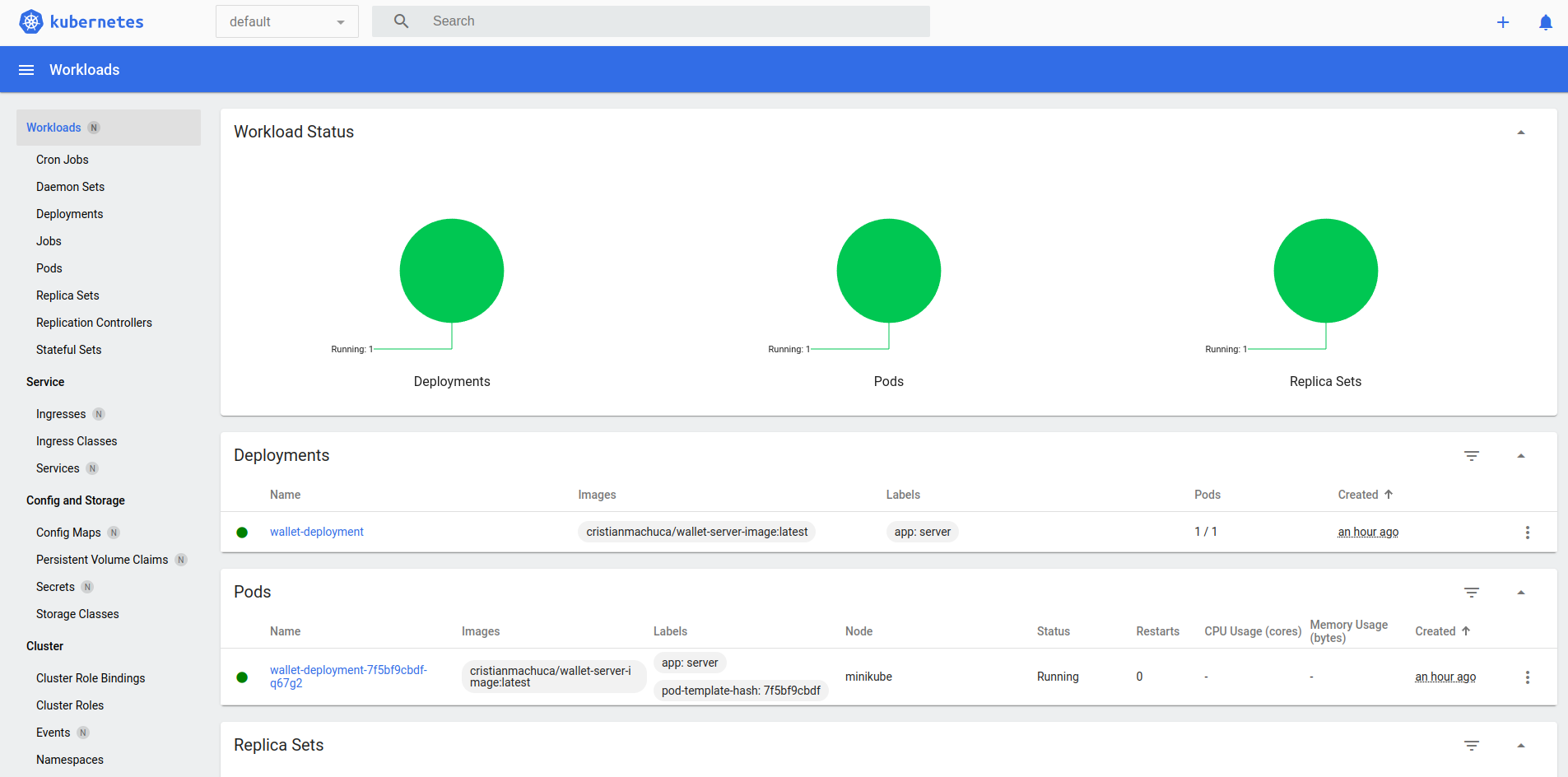Click 'an hour ago' in the Deployments row

1368,532
